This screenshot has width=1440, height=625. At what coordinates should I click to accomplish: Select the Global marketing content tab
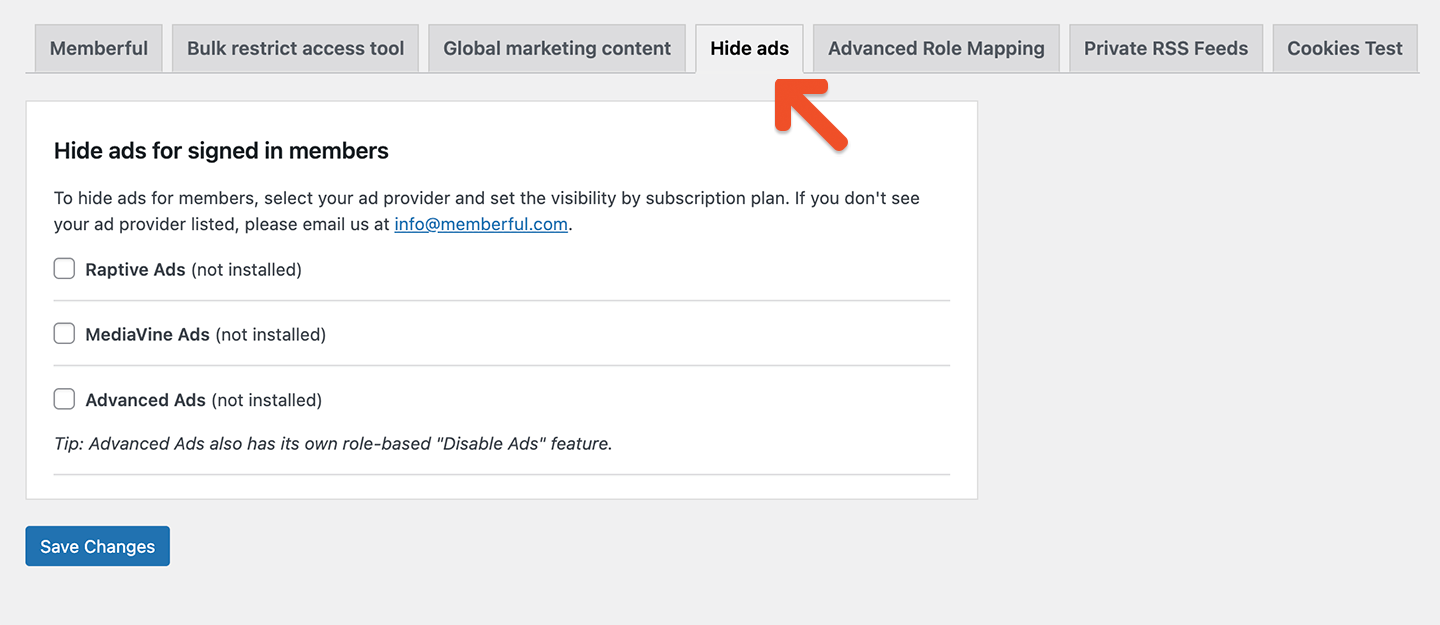click(x=557, y=47)
